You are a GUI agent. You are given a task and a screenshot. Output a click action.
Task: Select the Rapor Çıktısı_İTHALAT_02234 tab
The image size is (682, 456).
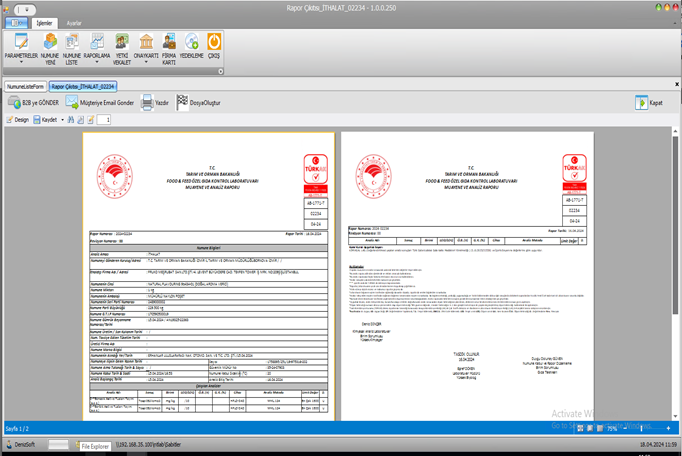coord(83,87)
